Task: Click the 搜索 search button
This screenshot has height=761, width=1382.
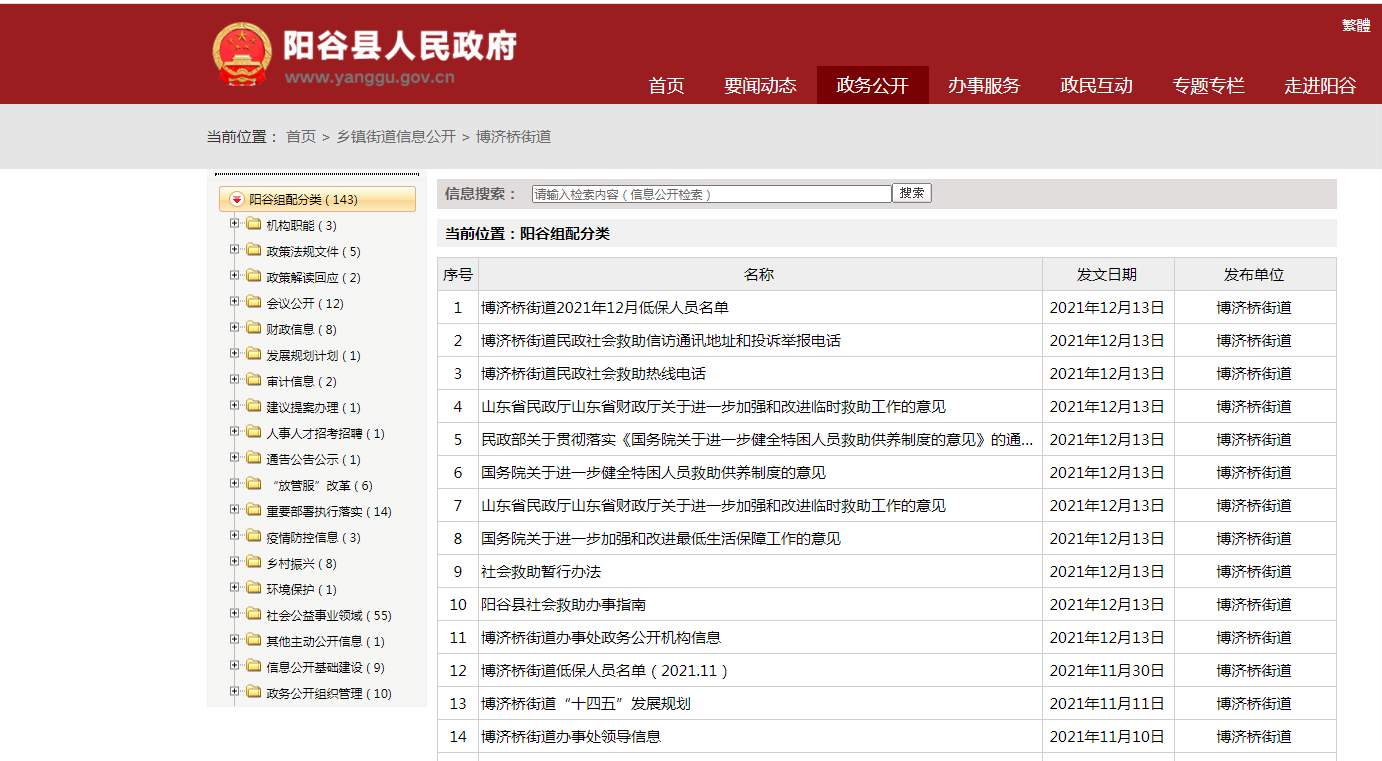Action: (912, 193)
